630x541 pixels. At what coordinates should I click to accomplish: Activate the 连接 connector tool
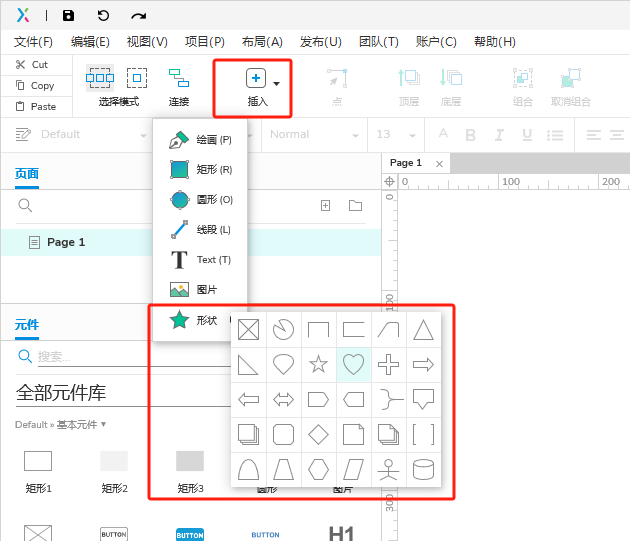[x=179, y=87]
